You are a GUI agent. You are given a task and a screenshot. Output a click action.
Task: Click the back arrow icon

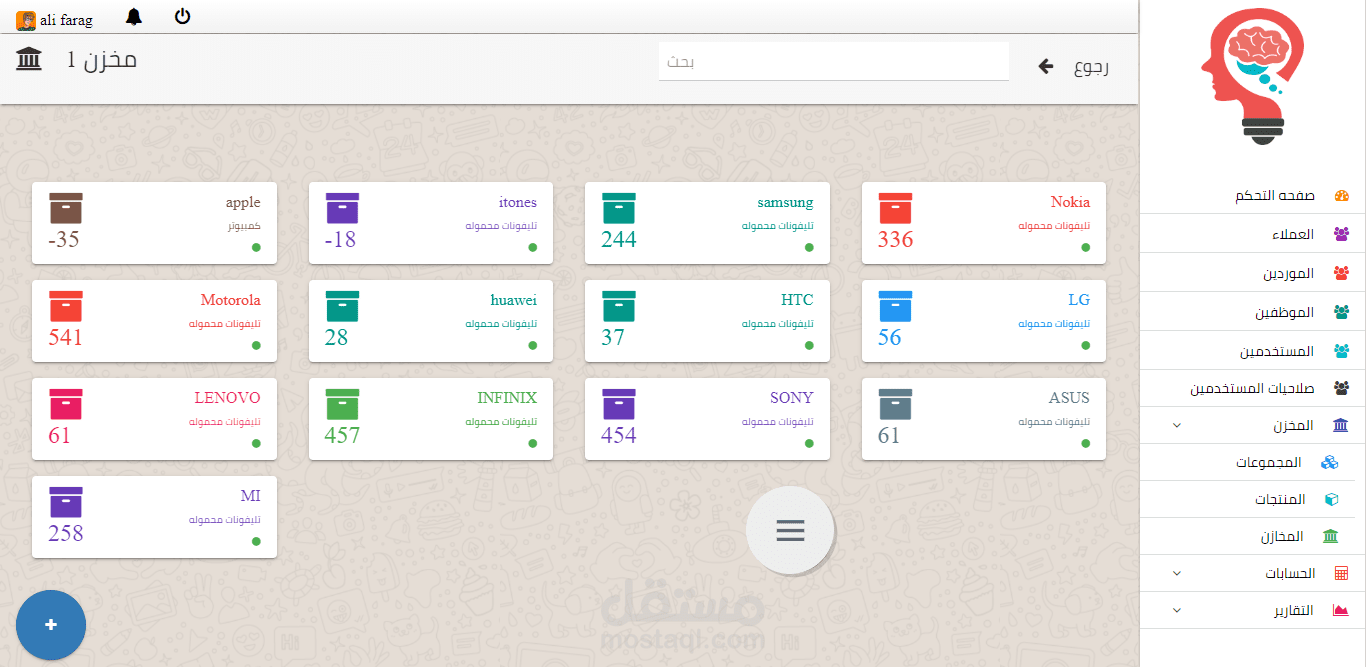[1046, 67]
